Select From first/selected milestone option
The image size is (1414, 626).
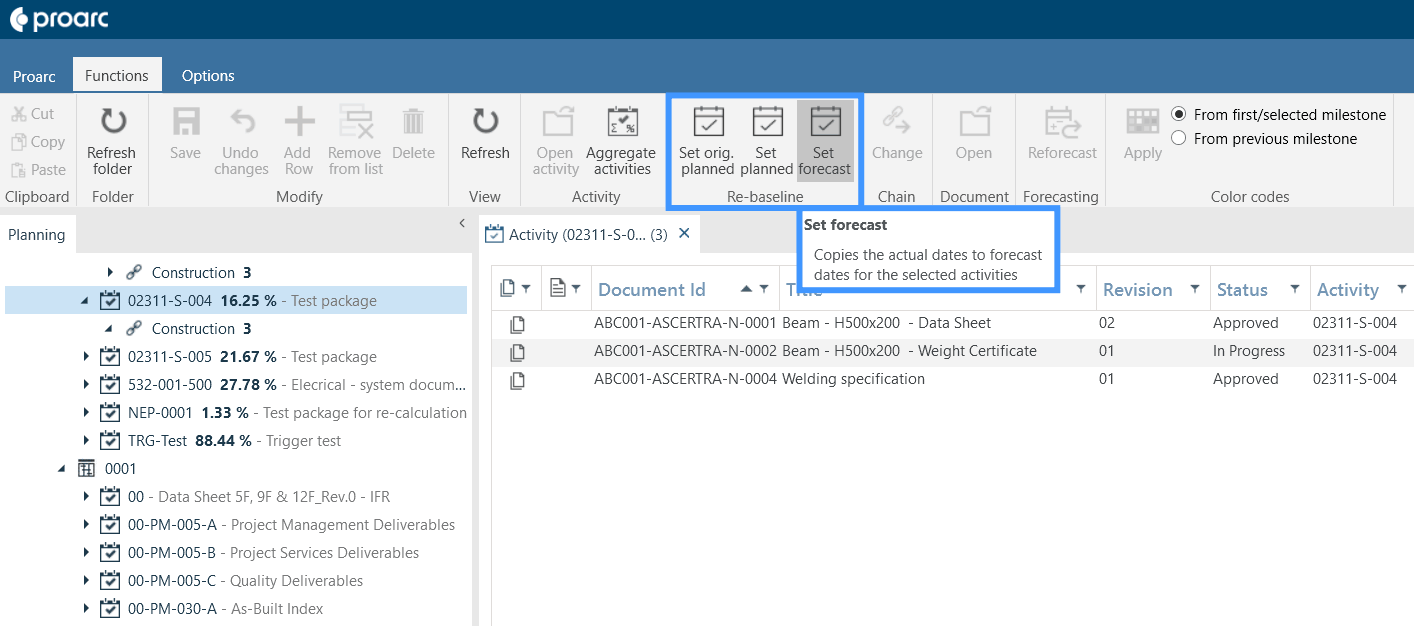pos(1178,114)
